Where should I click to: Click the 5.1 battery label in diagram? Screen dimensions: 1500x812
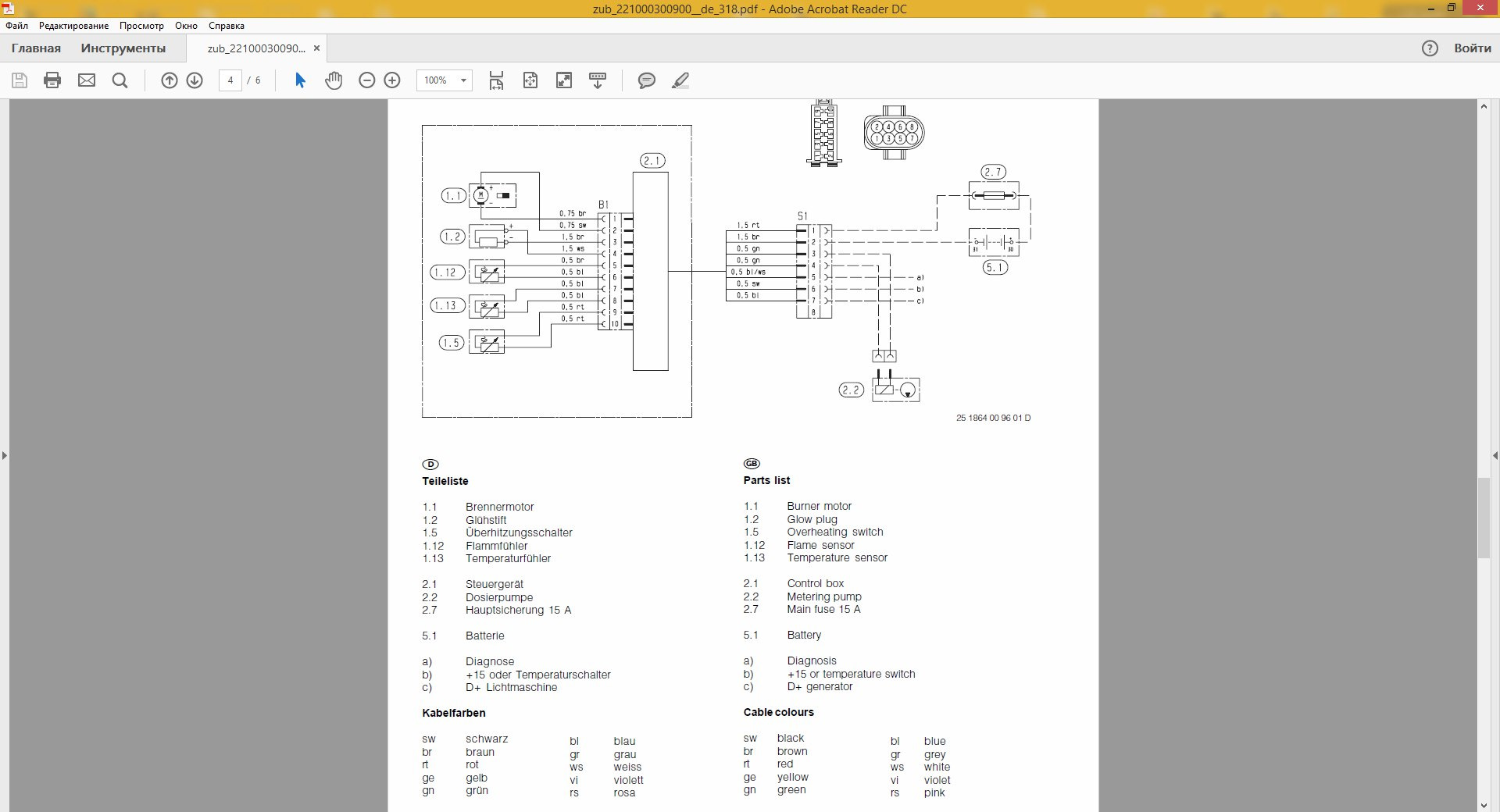(x=995, y=267)
